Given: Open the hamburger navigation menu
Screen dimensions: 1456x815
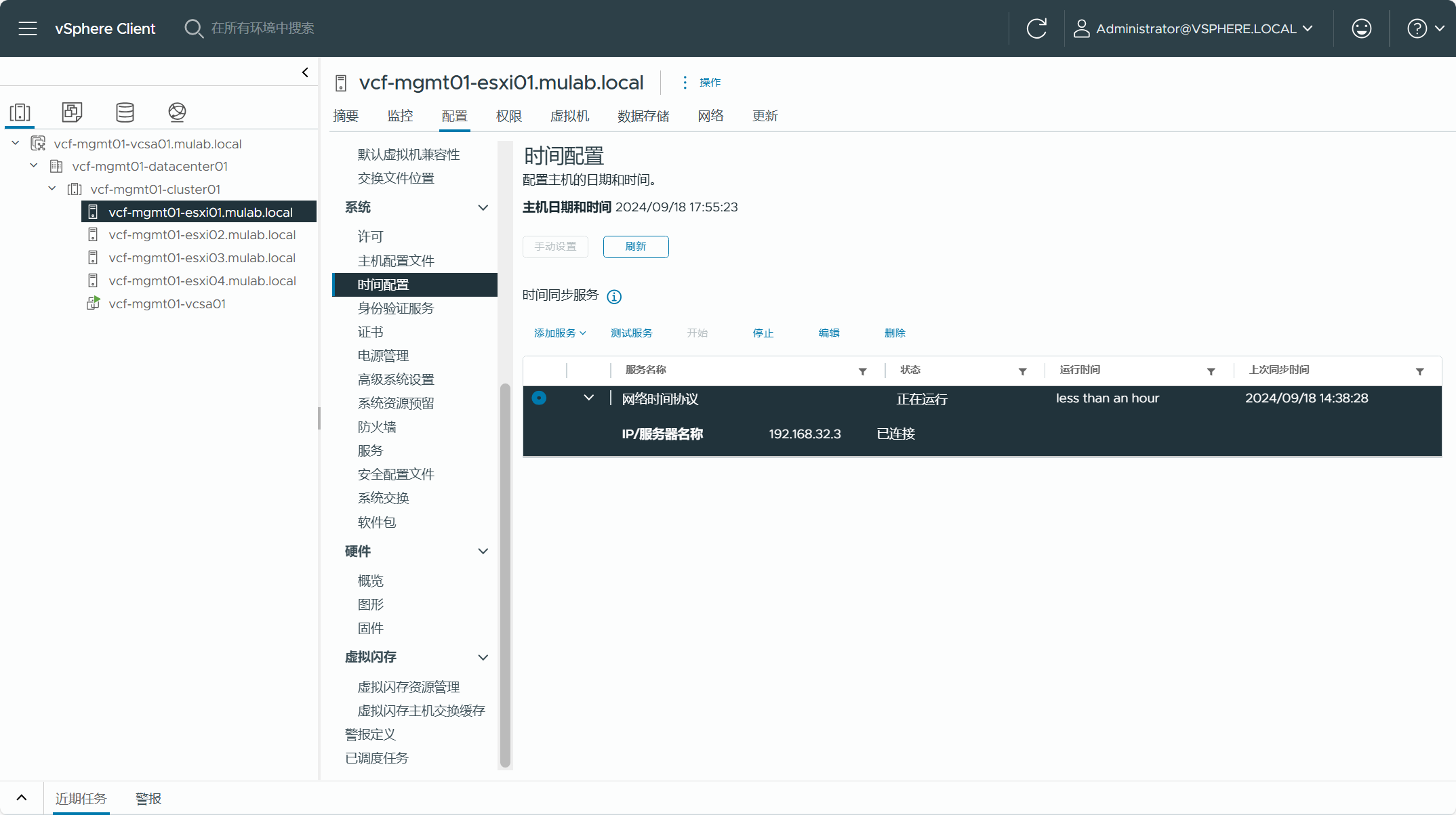Looking at the screenshot, I should (28, 28).
